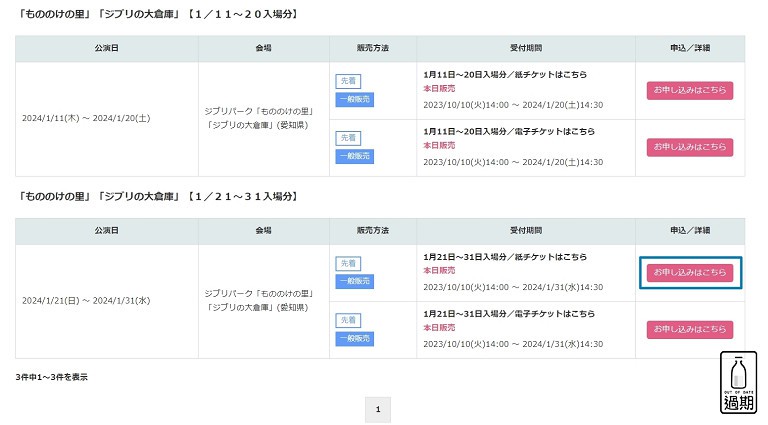This screenshot has width=768, height=425.
Task: Click 先着 badge in 1/11–20 electronic row
Action: coord(348,138)
